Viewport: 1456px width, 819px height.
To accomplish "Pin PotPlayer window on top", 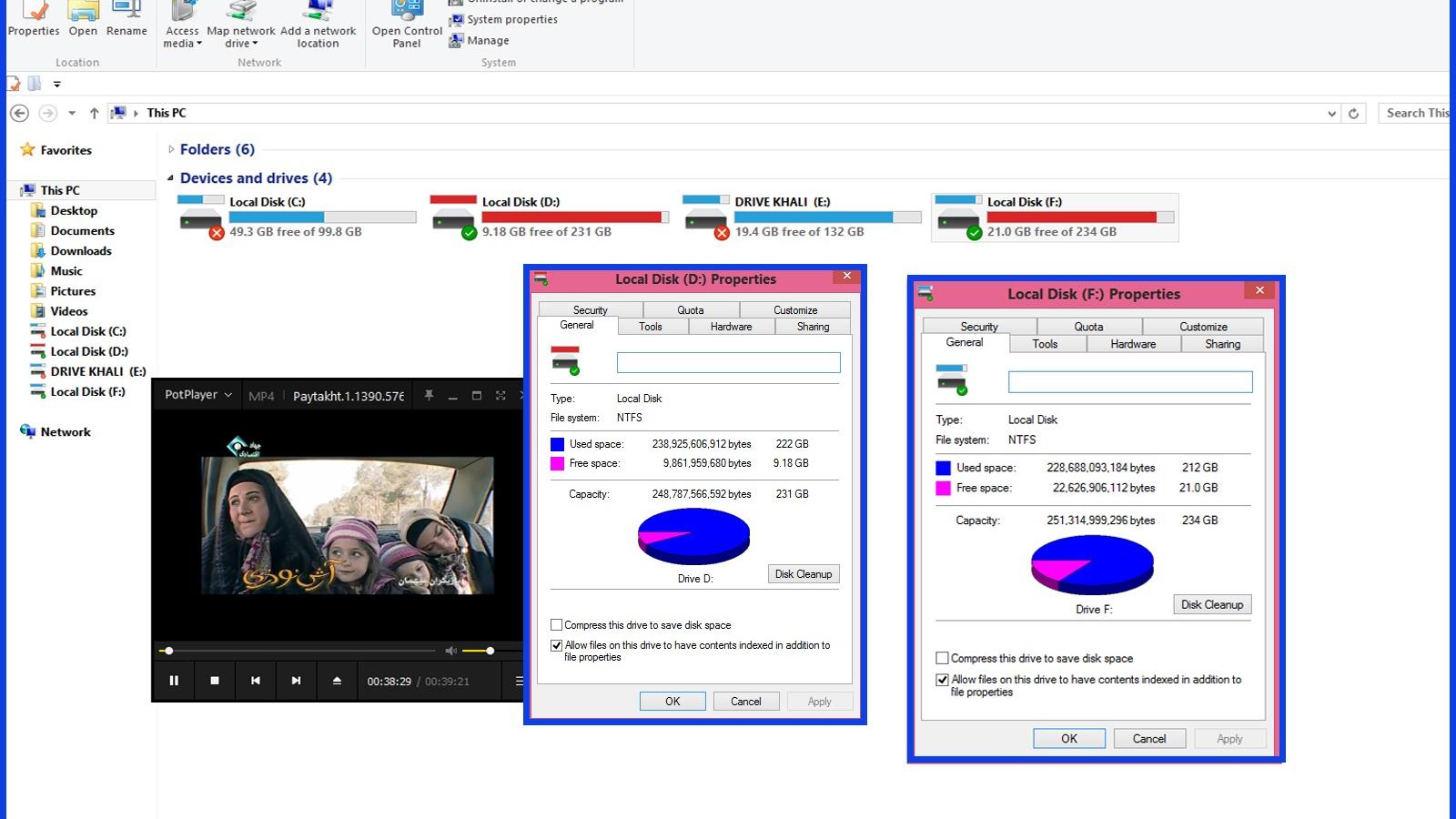I will (x=428, y=395).
